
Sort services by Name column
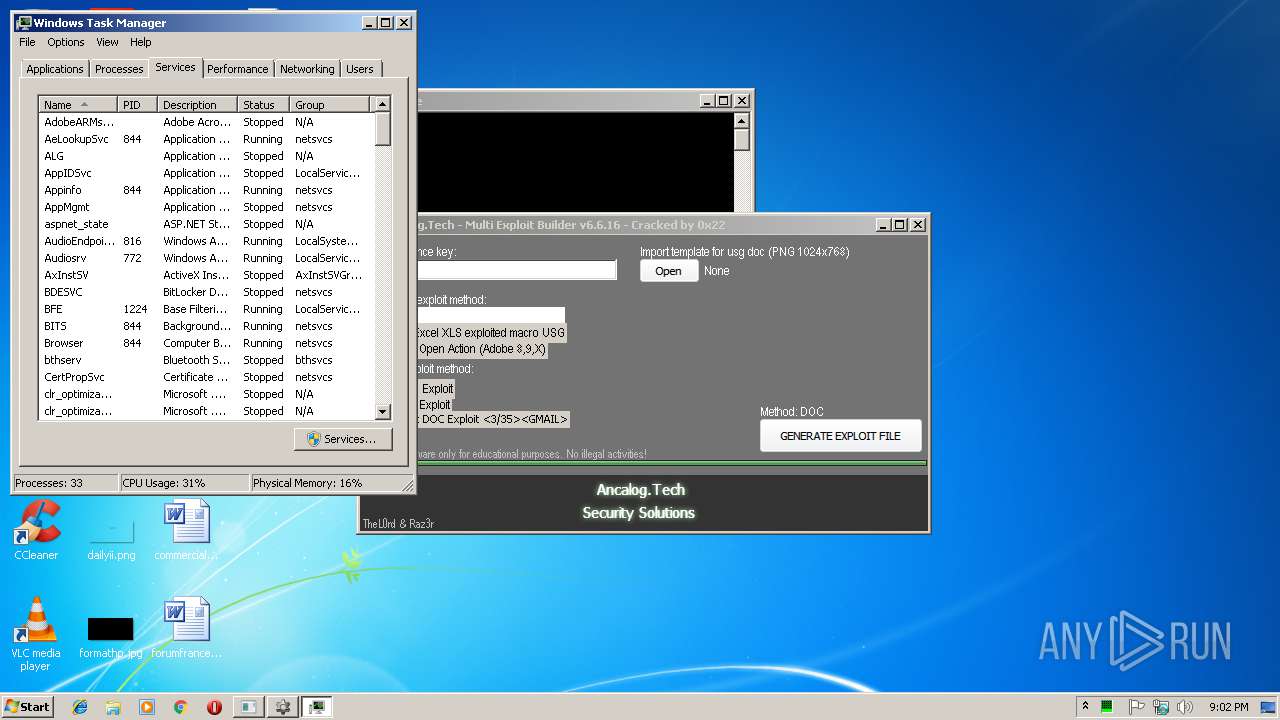click(x=78, y=104)
